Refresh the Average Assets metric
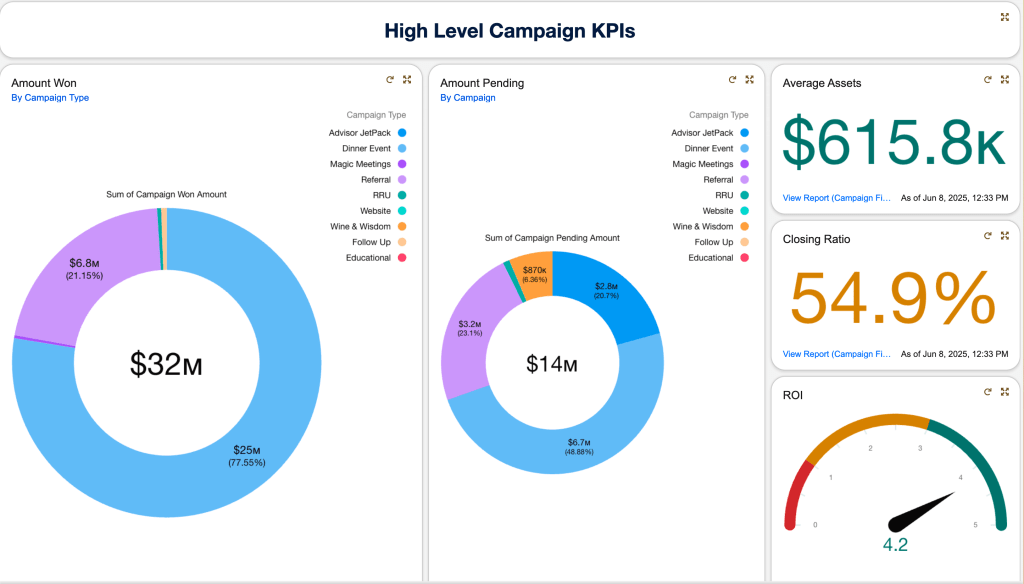This screenshot has width=1024, height=584. pyautogui.click(x=987, y=80)
